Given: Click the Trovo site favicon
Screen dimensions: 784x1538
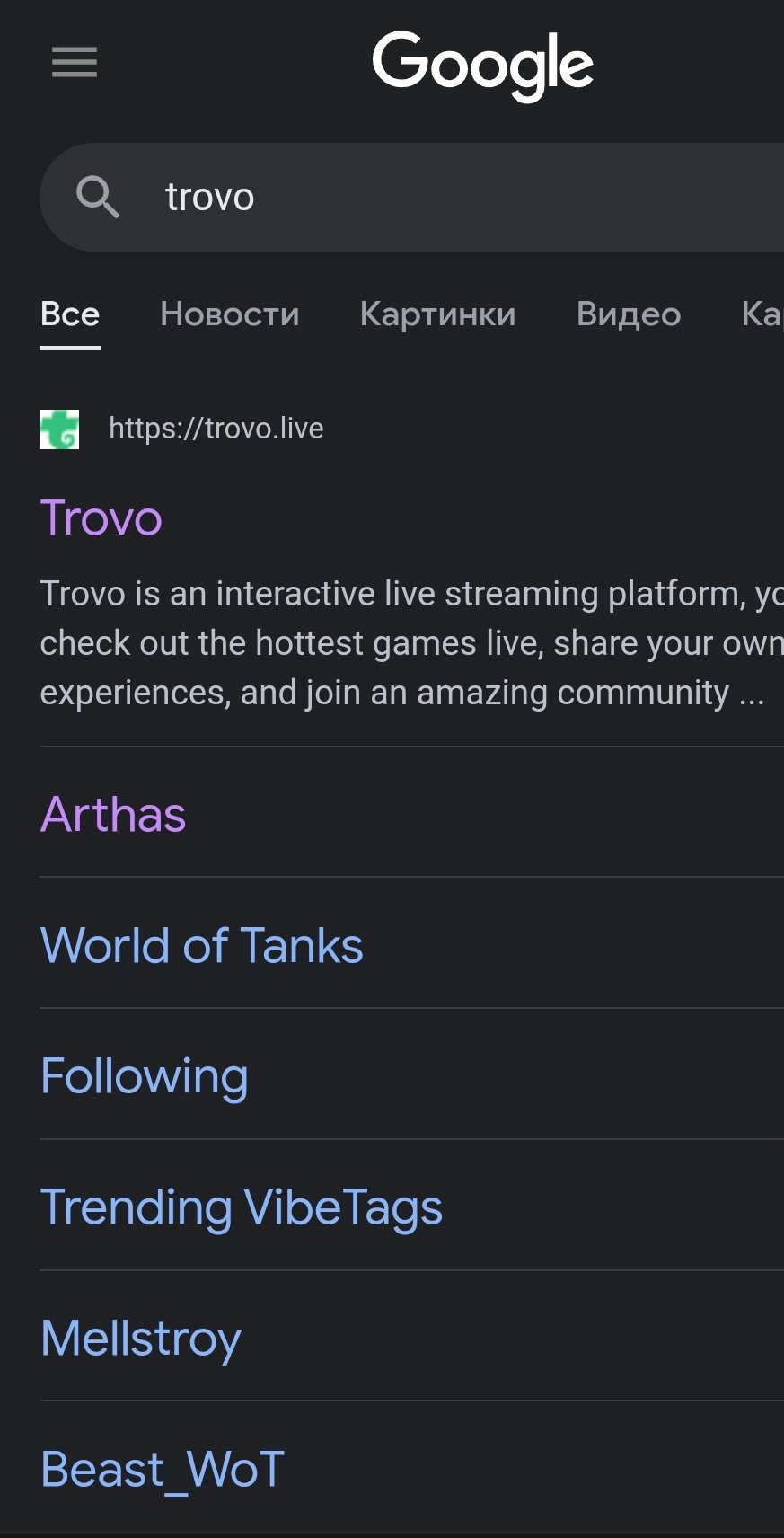Looking at the screenshot, I should click(x=59, y=429).
